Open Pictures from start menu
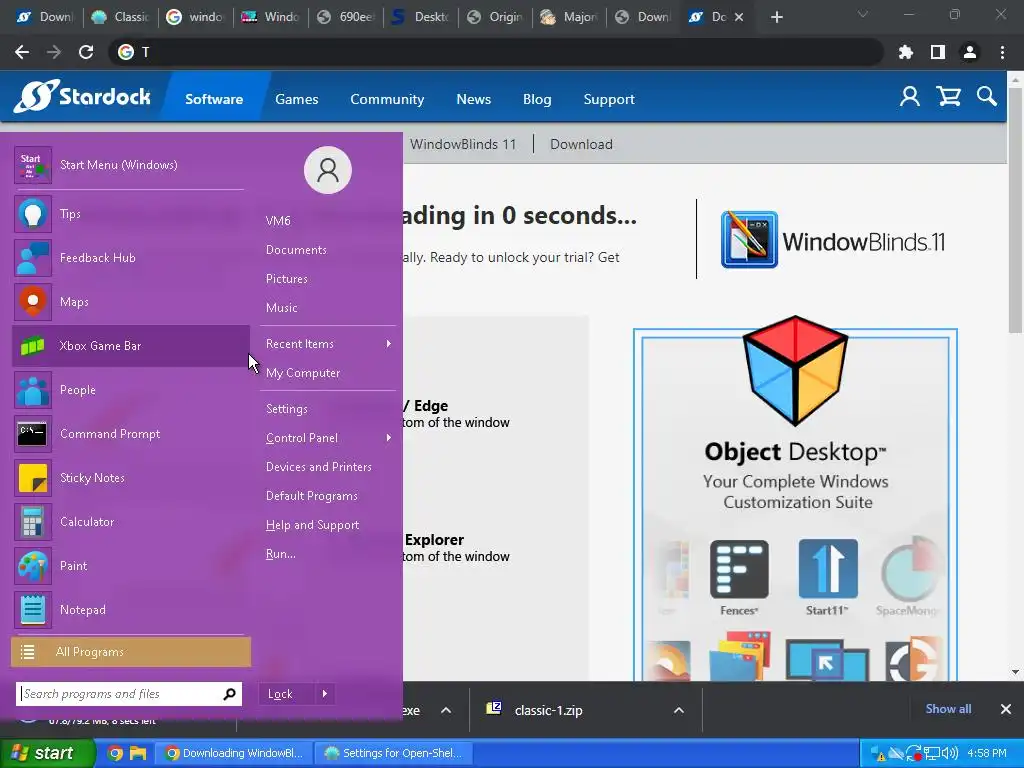The width and height of the screenshot is (1024, 768). 287,279
